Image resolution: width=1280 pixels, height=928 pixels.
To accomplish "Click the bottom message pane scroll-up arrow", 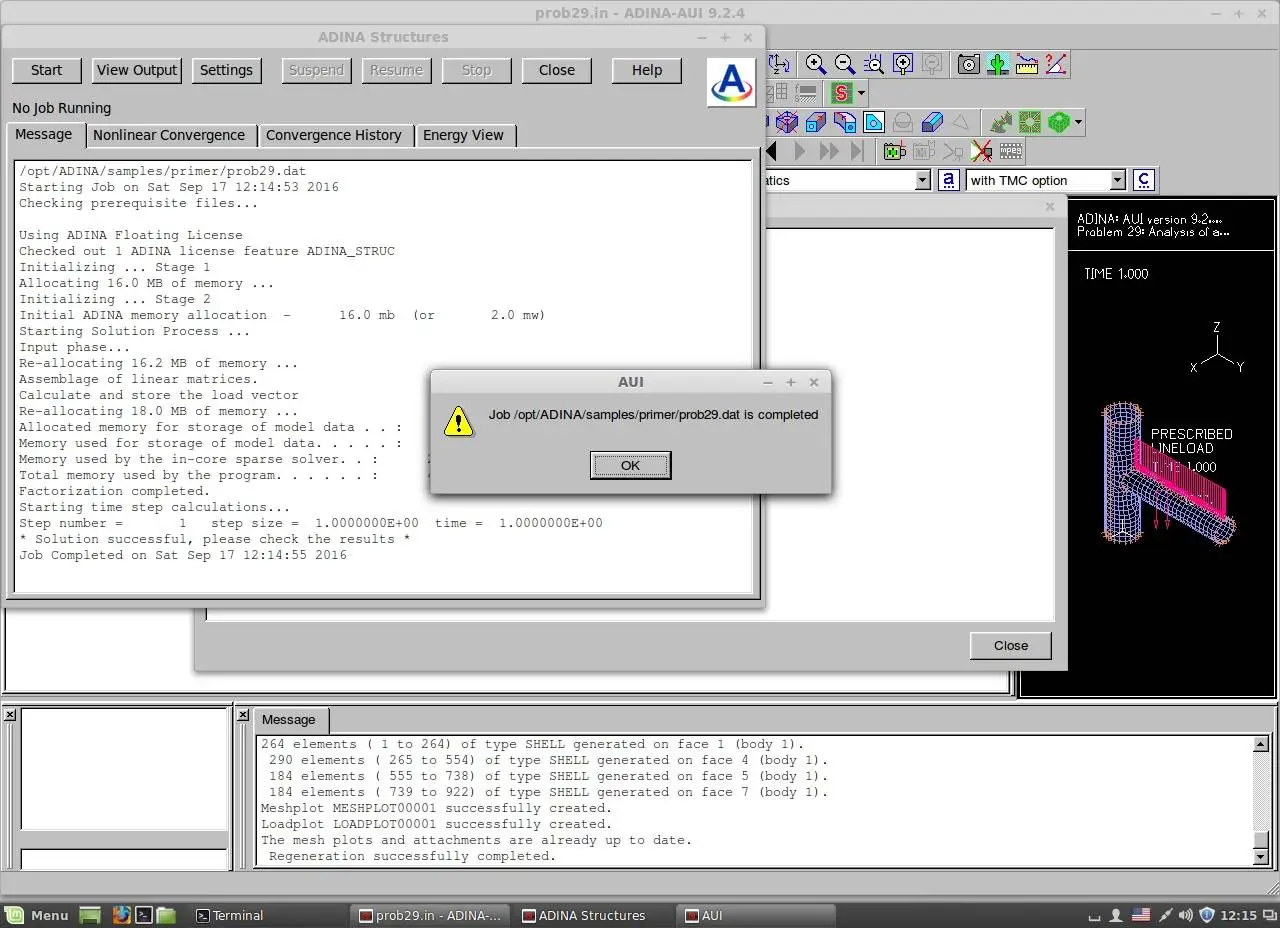I will 1261,744.
